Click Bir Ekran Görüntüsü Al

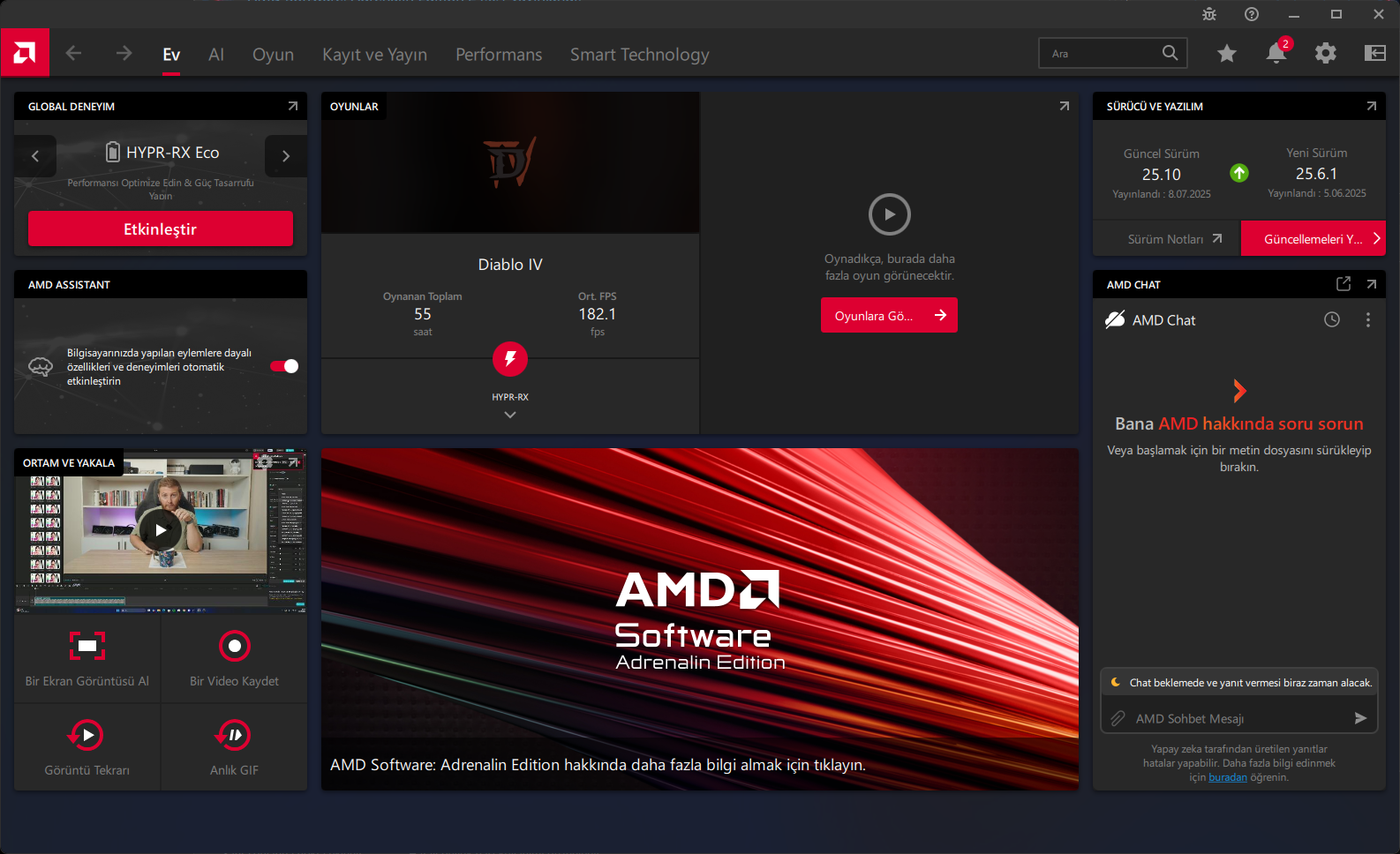(87, 659)
